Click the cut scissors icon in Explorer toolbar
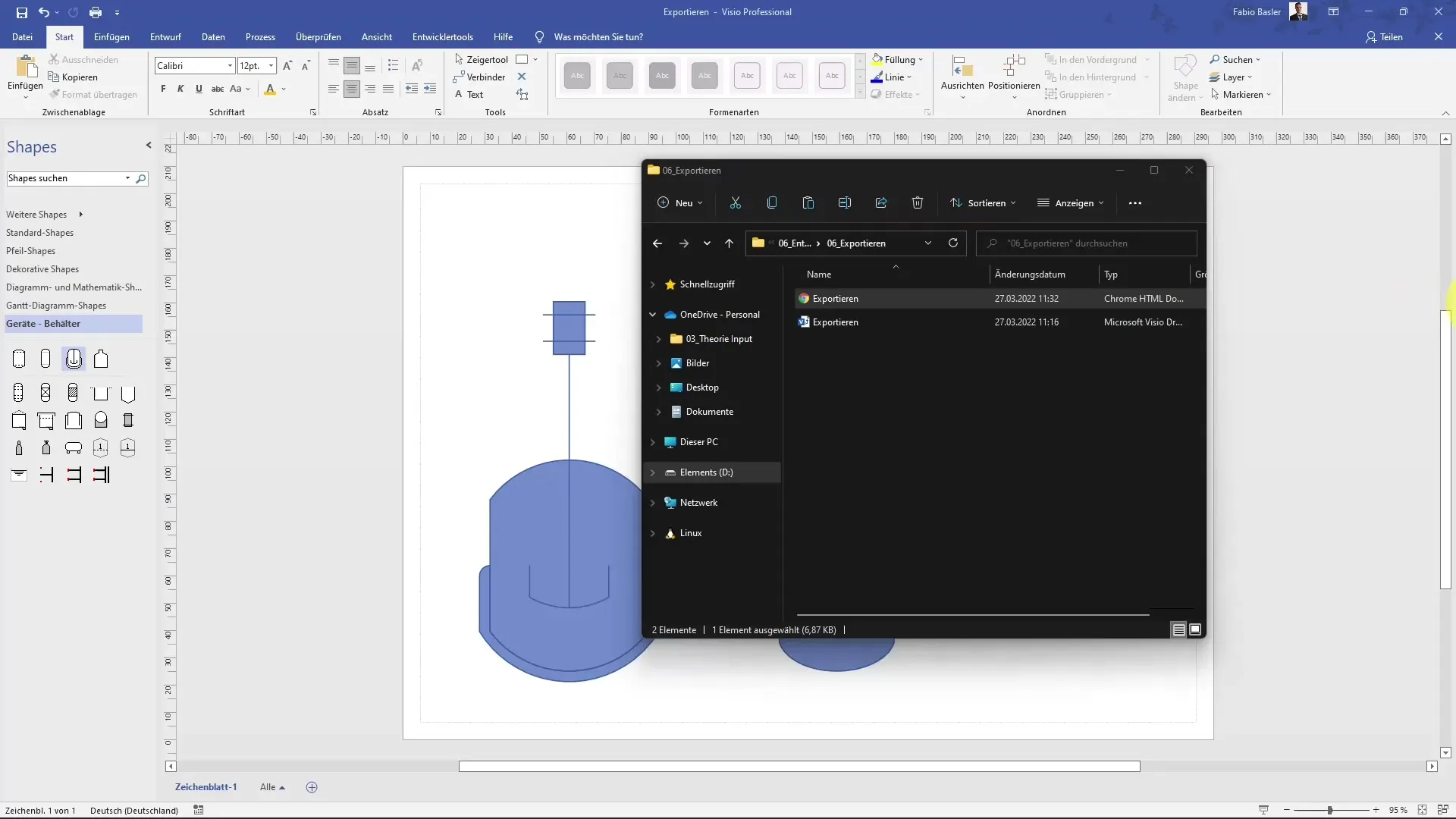This screenshot has height=819, width=1456. coord(735,202)
